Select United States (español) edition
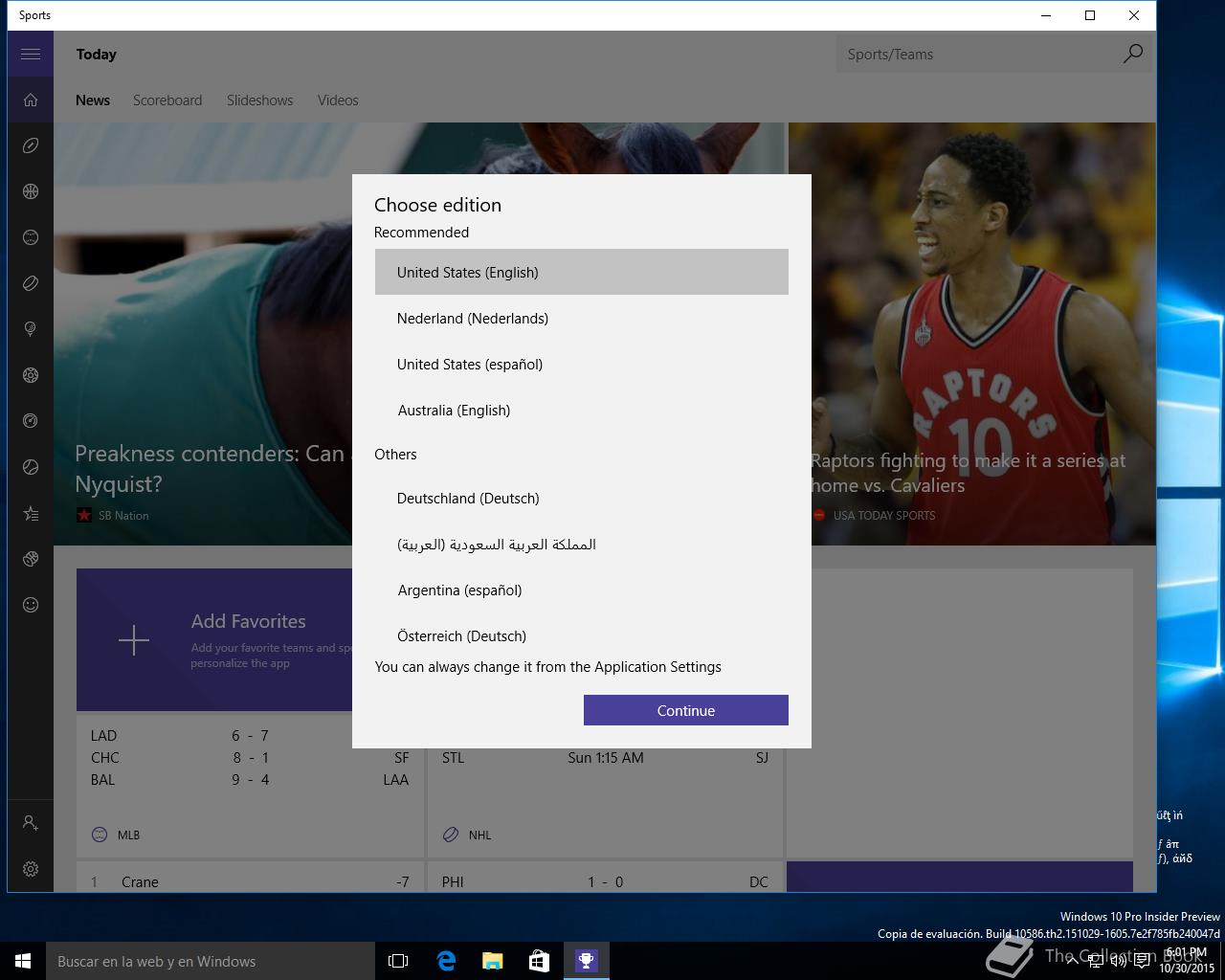This screenshot has width=1225, height=980. point(581,364)
